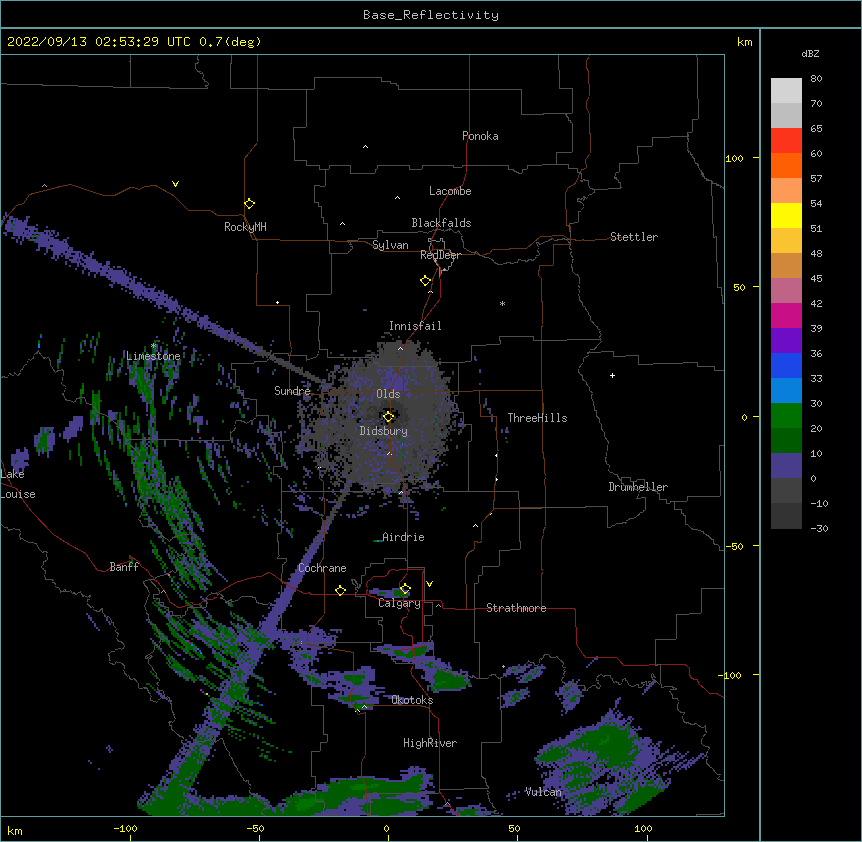Click the Stettler city label
This screenshot has height=842, width=862.
634,237
